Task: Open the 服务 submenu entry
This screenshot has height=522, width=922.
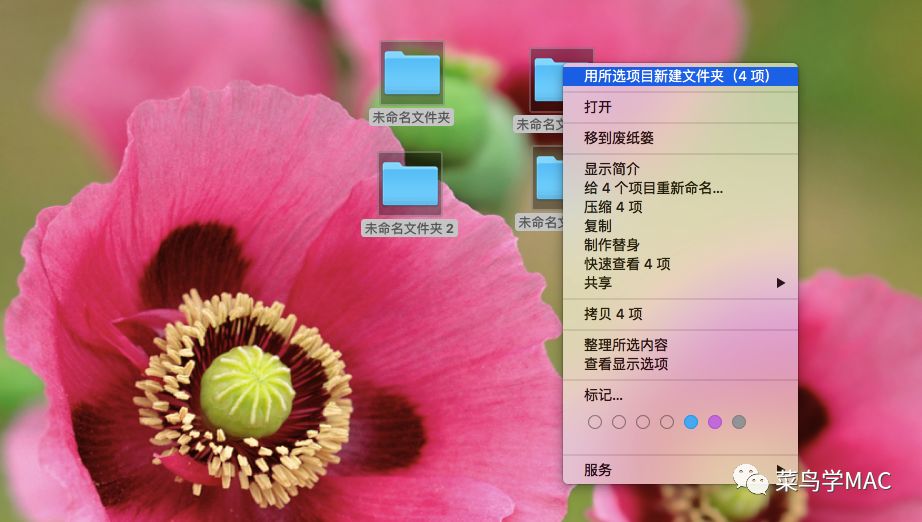Action: click(680, 470)
